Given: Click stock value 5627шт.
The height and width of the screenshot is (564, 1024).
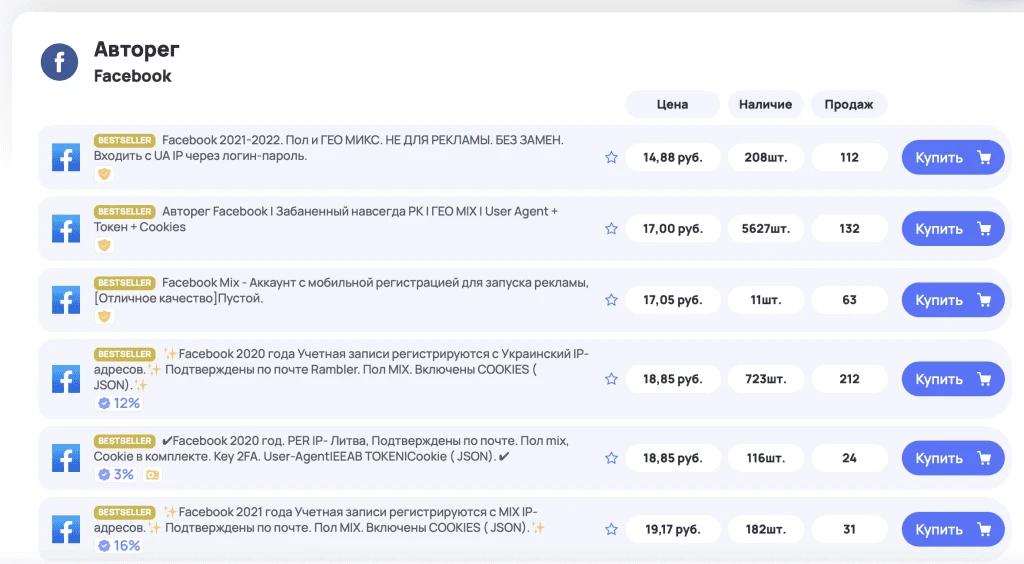Looking at the screenshot, I should pyautogui.click(x=765, y=228).
